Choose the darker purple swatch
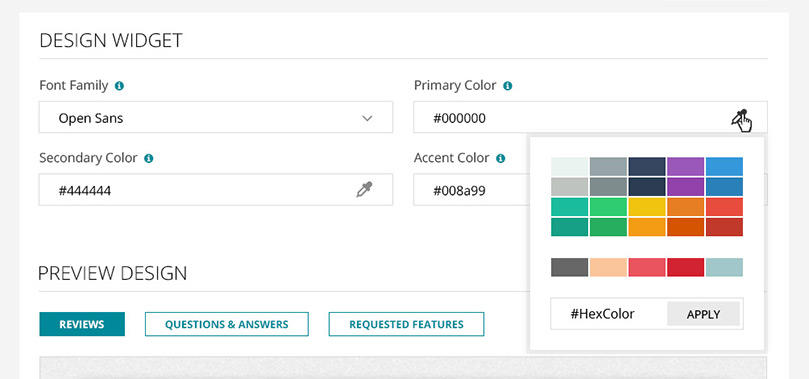The image size is (809, 379). click(x=686, y=187)
